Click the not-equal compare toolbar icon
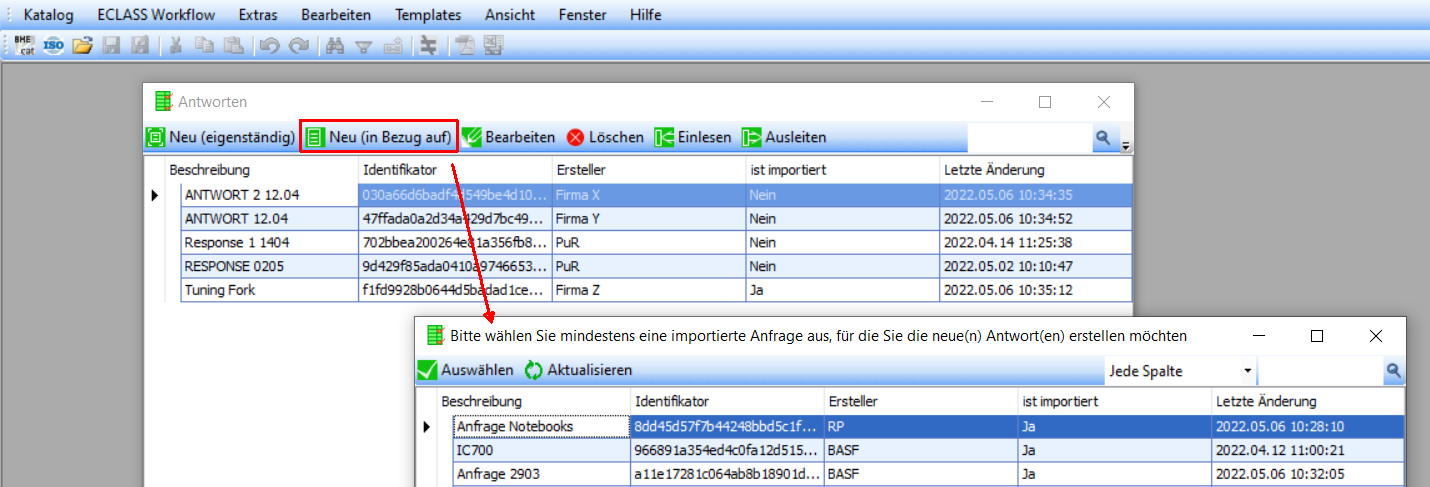Viewport: 1430px width, 487px height. point(429,45)
